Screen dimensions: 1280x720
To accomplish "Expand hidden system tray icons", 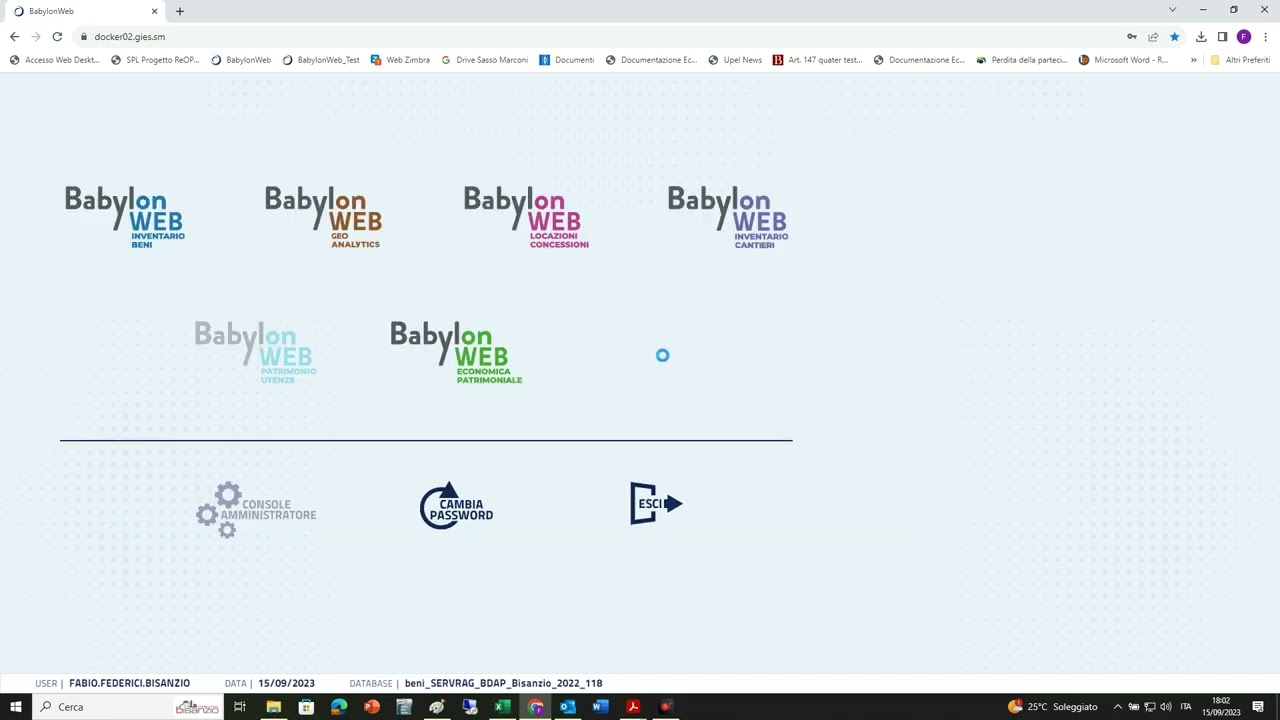I will (1118, 707).
